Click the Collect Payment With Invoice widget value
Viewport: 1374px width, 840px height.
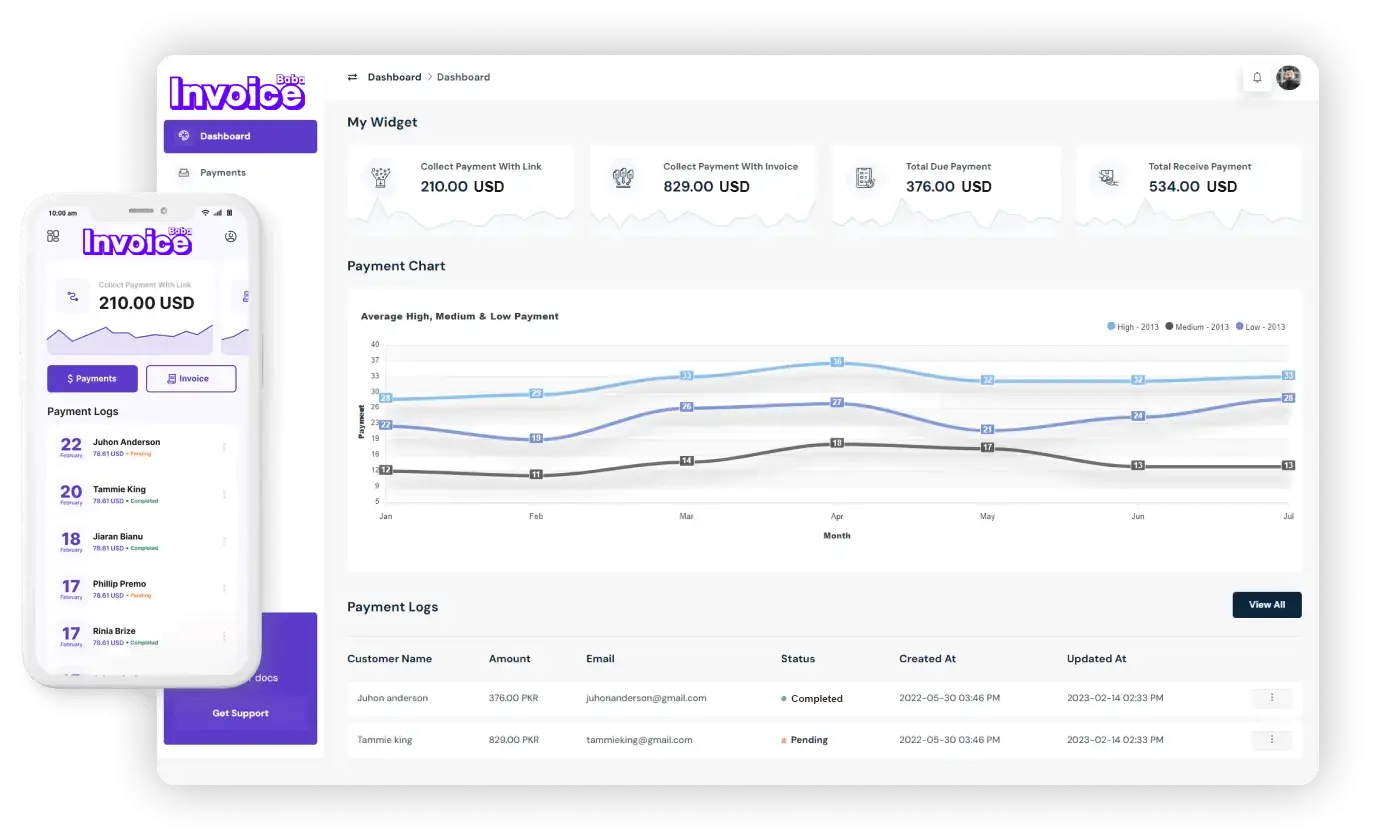(x=706, y=187)
